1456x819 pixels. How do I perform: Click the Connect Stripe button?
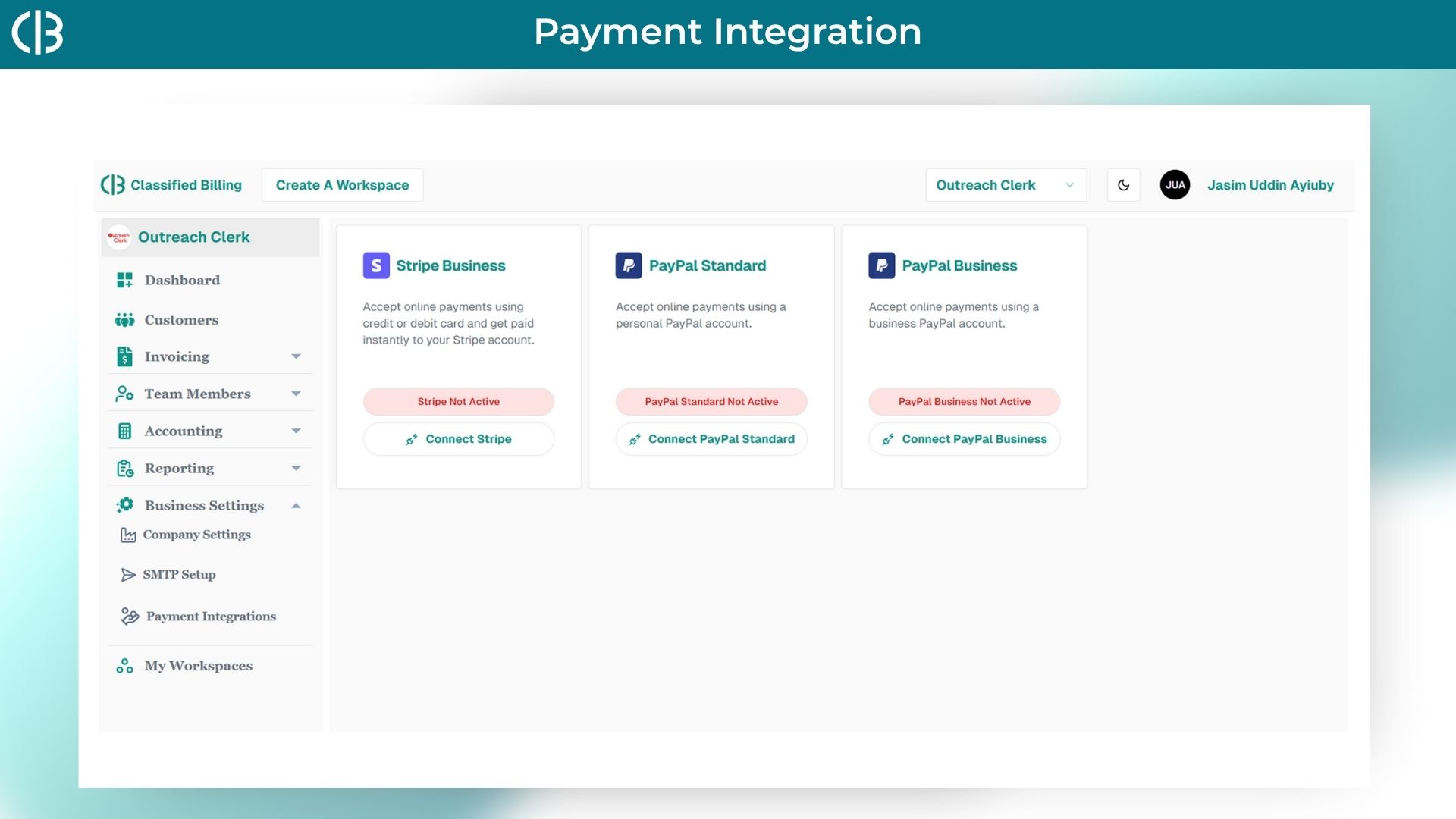pyautogui.click(x=458, y=439)
